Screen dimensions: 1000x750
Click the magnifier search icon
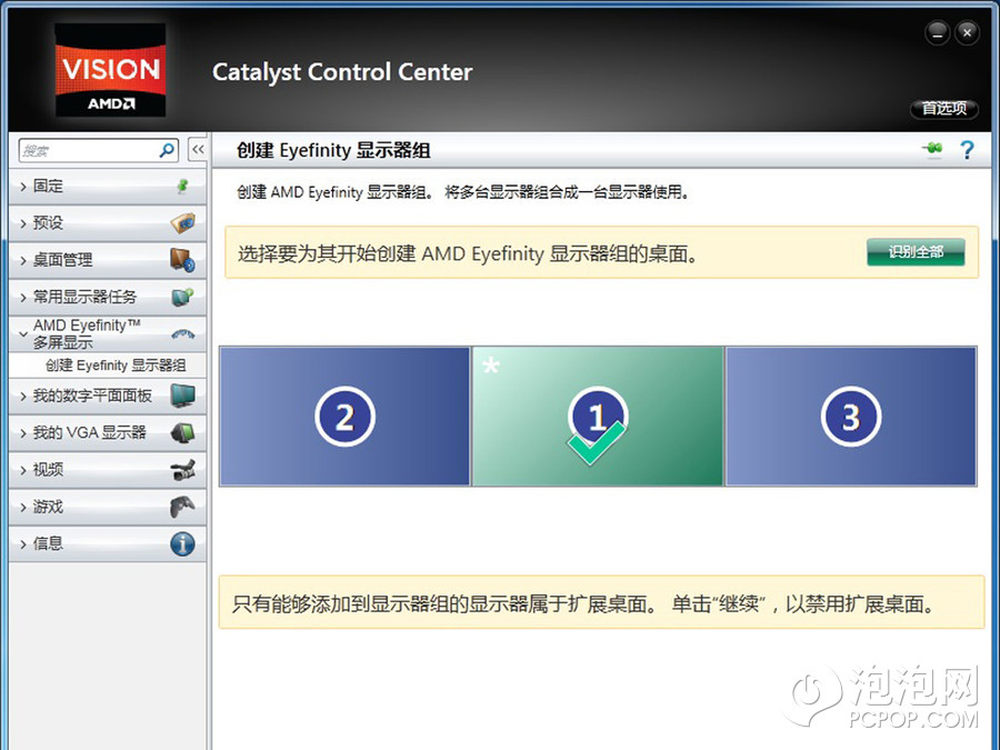(x=167, y=150)
